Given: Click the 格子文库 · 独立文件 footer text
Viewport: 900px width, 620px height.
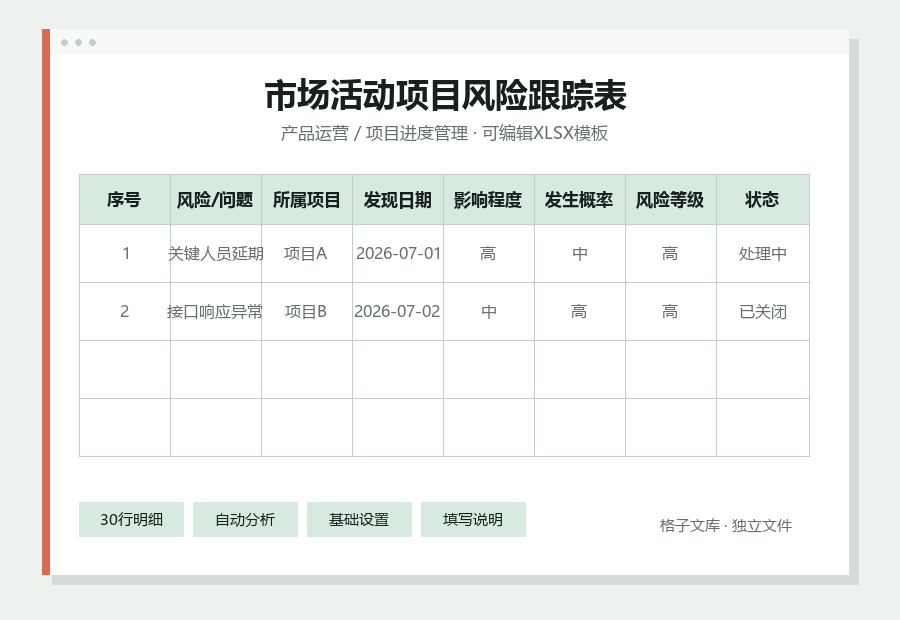Looking at the screenshot, I should (726, 525).
